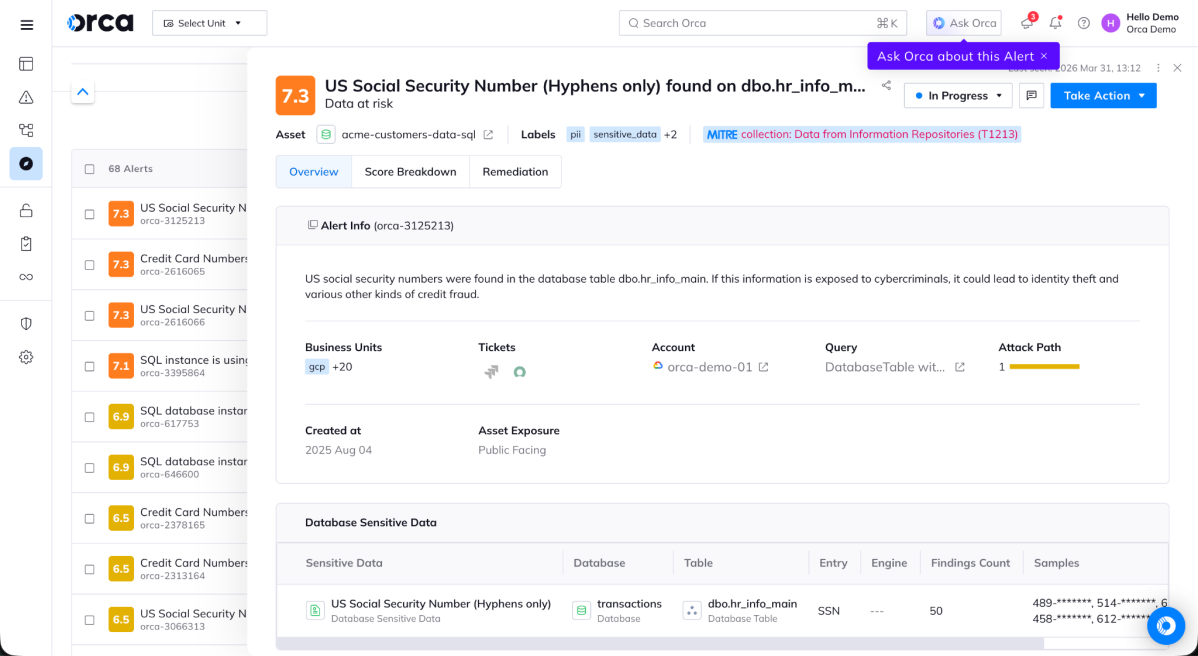Open the alert orca-3066313 row
This screenshot has height=656, width=1198.
(x=160, y=619)
